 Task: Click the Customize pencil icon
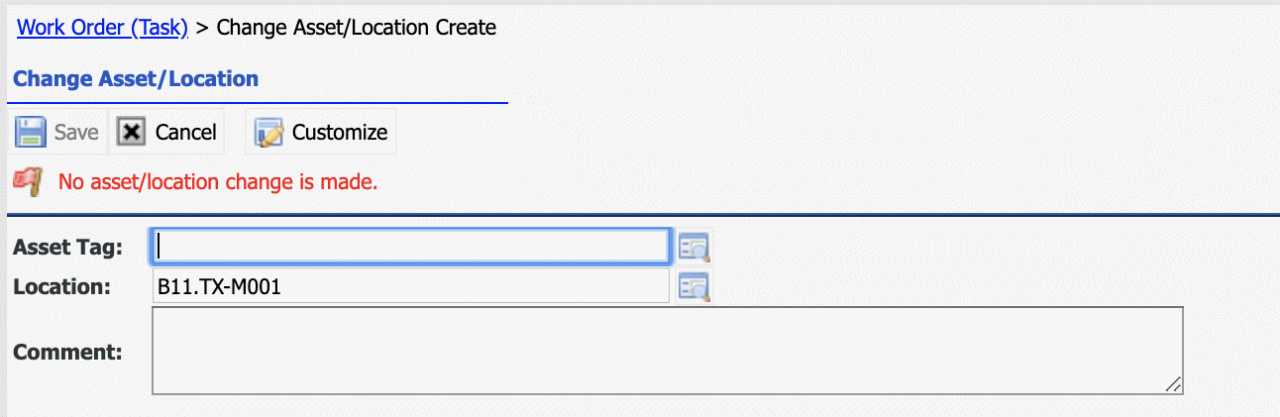click(x=268, y=132)
